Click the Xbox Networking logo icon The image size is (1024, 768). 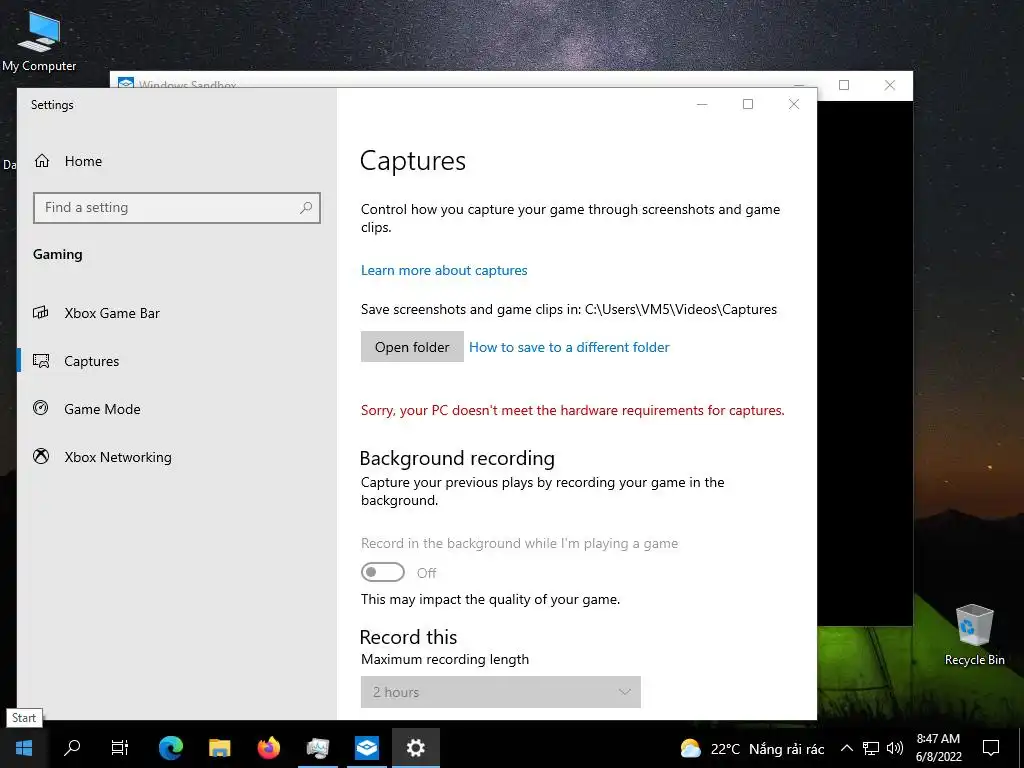pos(40,456)
